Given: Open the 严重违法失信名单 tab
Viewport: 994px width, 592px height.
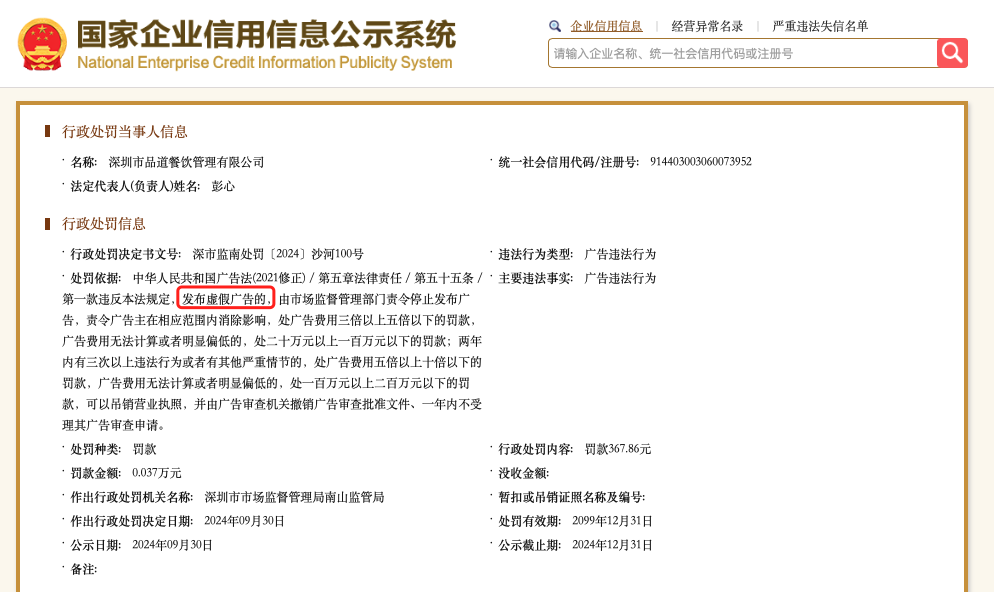Looking at the screenshot, I should pyautogui.click(x=820, y=26).
